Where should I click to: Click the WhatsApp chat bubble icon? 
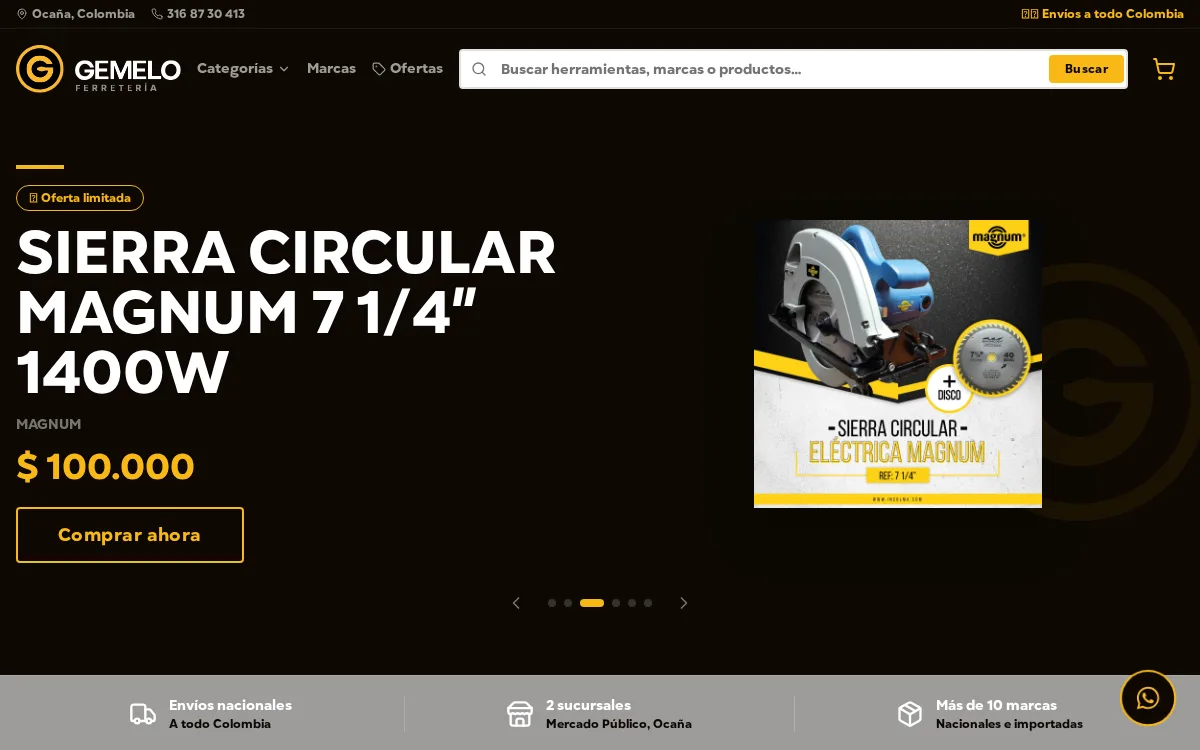pyautogui.click(x=1148, y=698)
